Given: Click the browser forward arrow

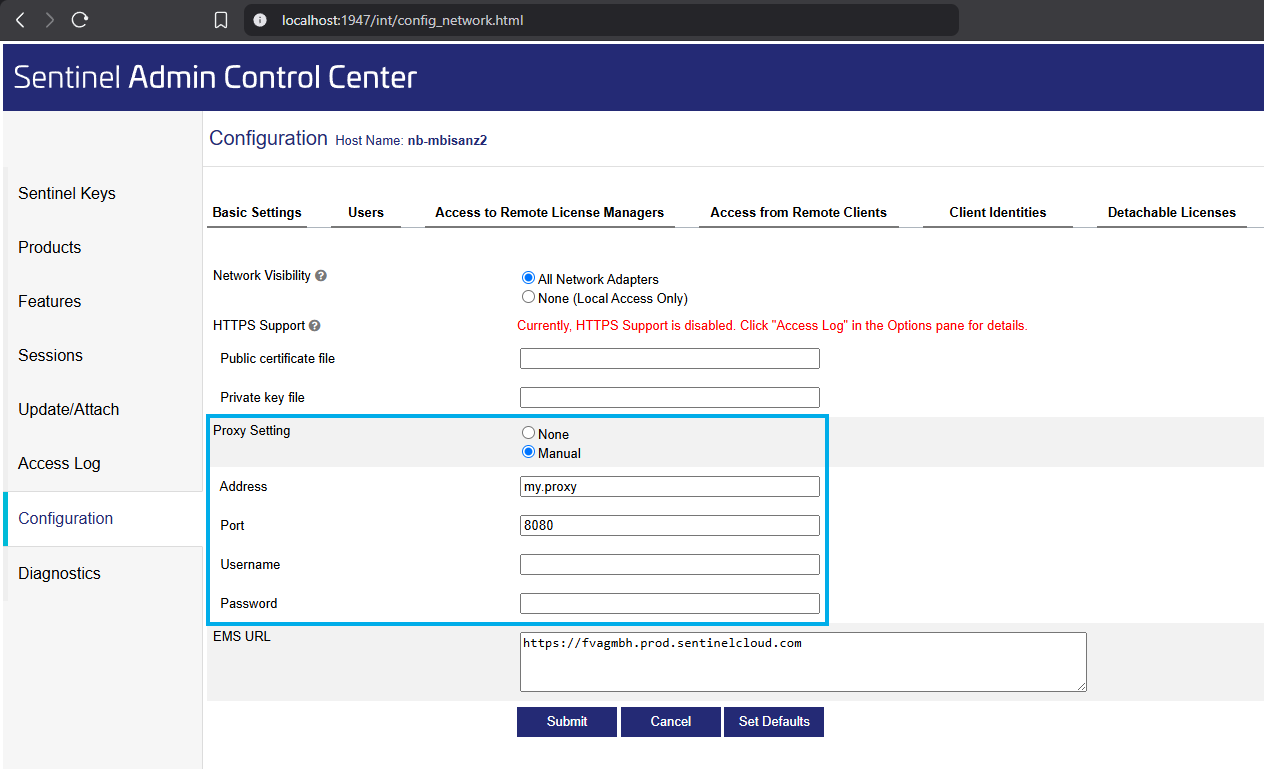Looking at the screenshot, I should click(50, 20).
